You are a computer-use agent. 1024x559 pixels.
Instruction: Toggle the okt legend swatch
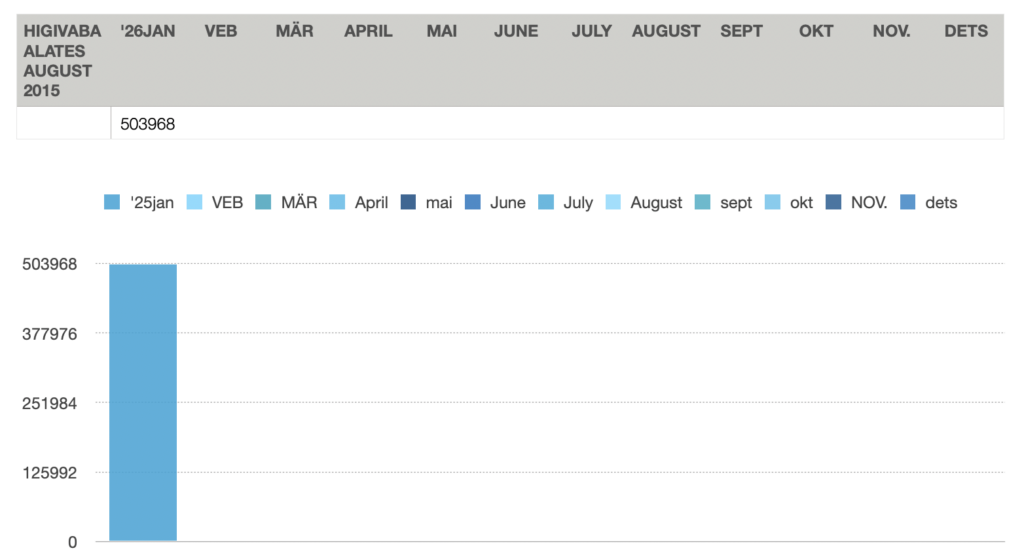[x=772, y=203]
